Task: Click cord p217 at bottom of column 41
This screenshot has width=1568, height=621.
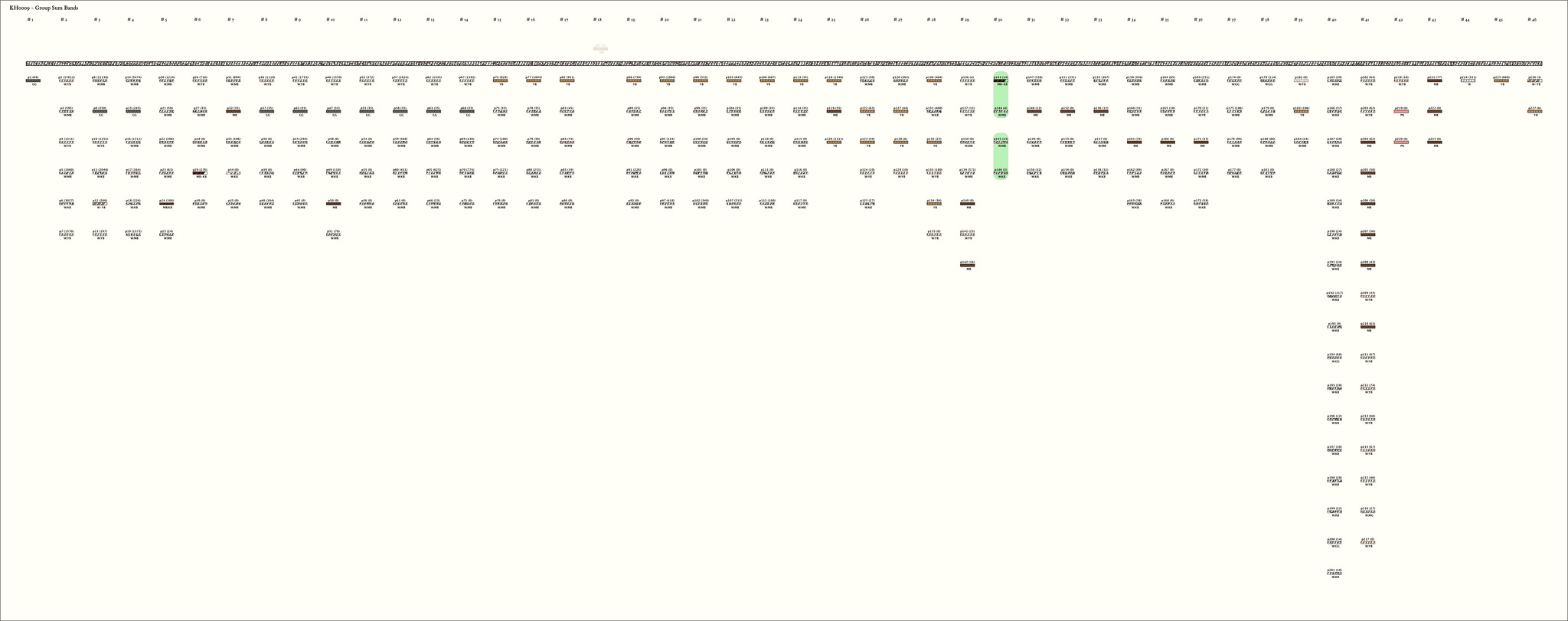Action: pos(1368,543)
